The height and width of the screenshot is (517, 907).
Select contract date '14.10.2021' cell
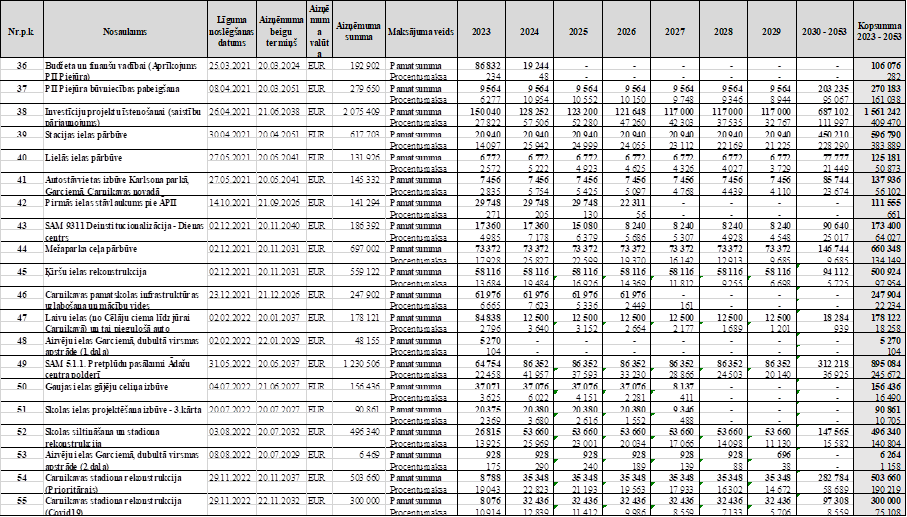click(231, 205)
